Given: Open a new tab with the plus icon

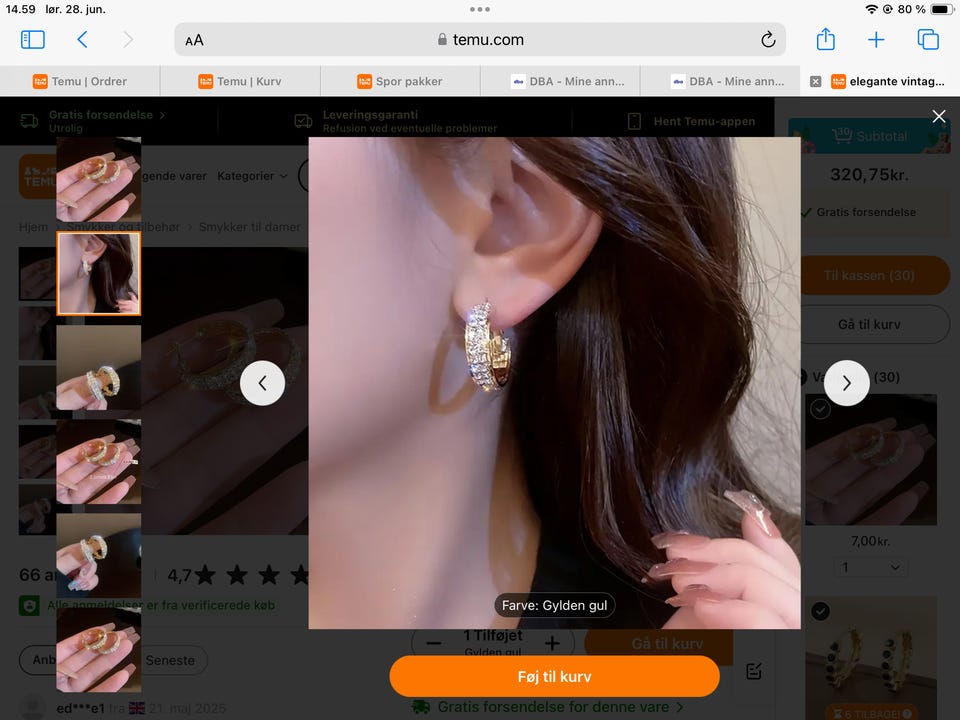Looking at the screenshot, I should pos(876,40).
